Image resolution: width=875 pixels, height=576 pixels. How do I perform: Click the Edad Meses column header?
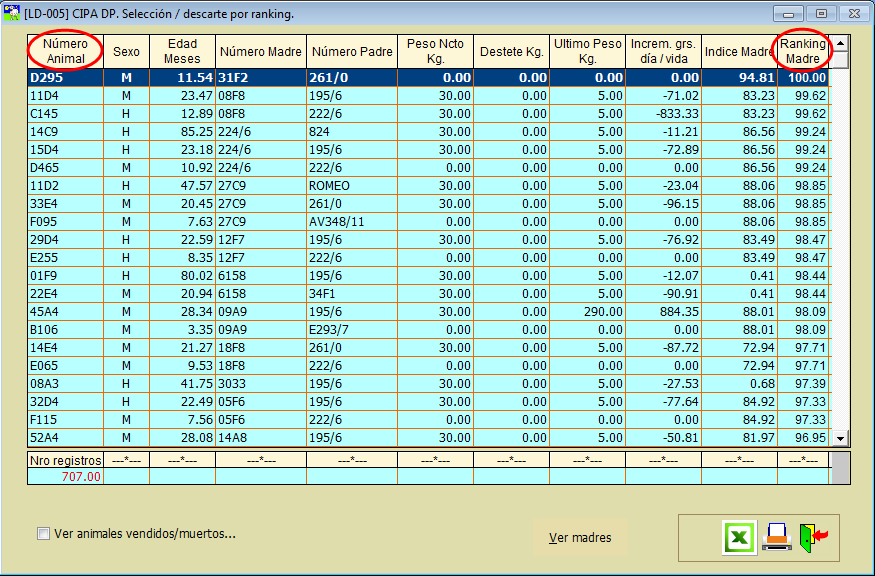[x=182, y=51]
